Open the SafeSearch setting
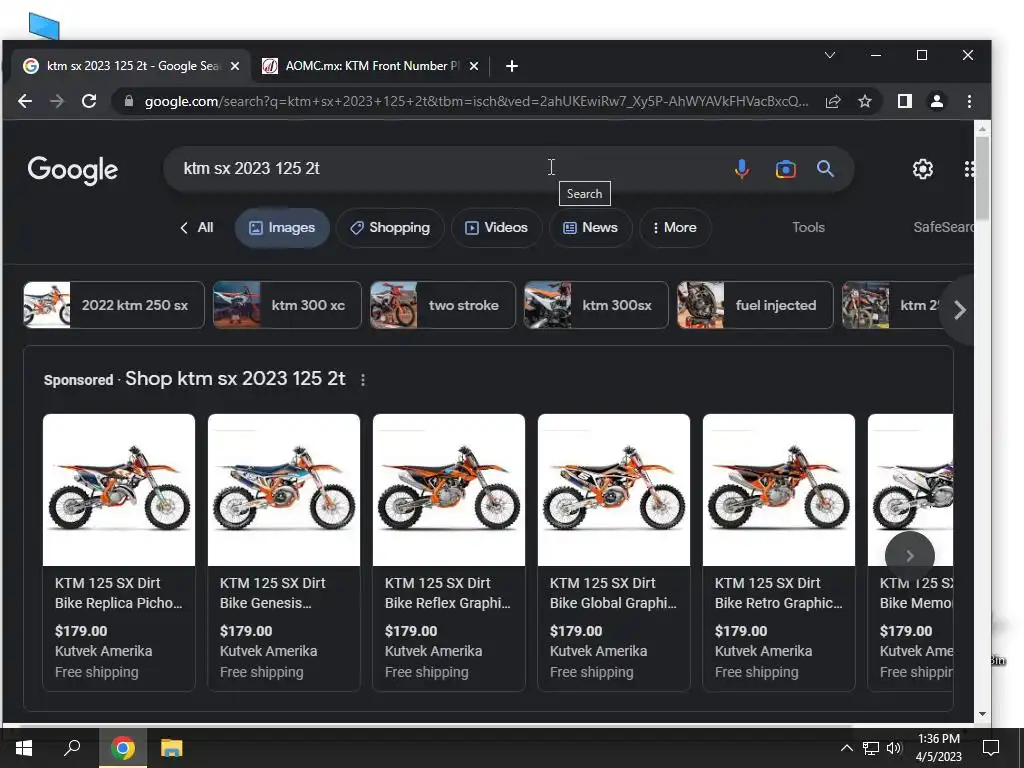The width and height of the screenshot is (1024, 768). point(943,227)
